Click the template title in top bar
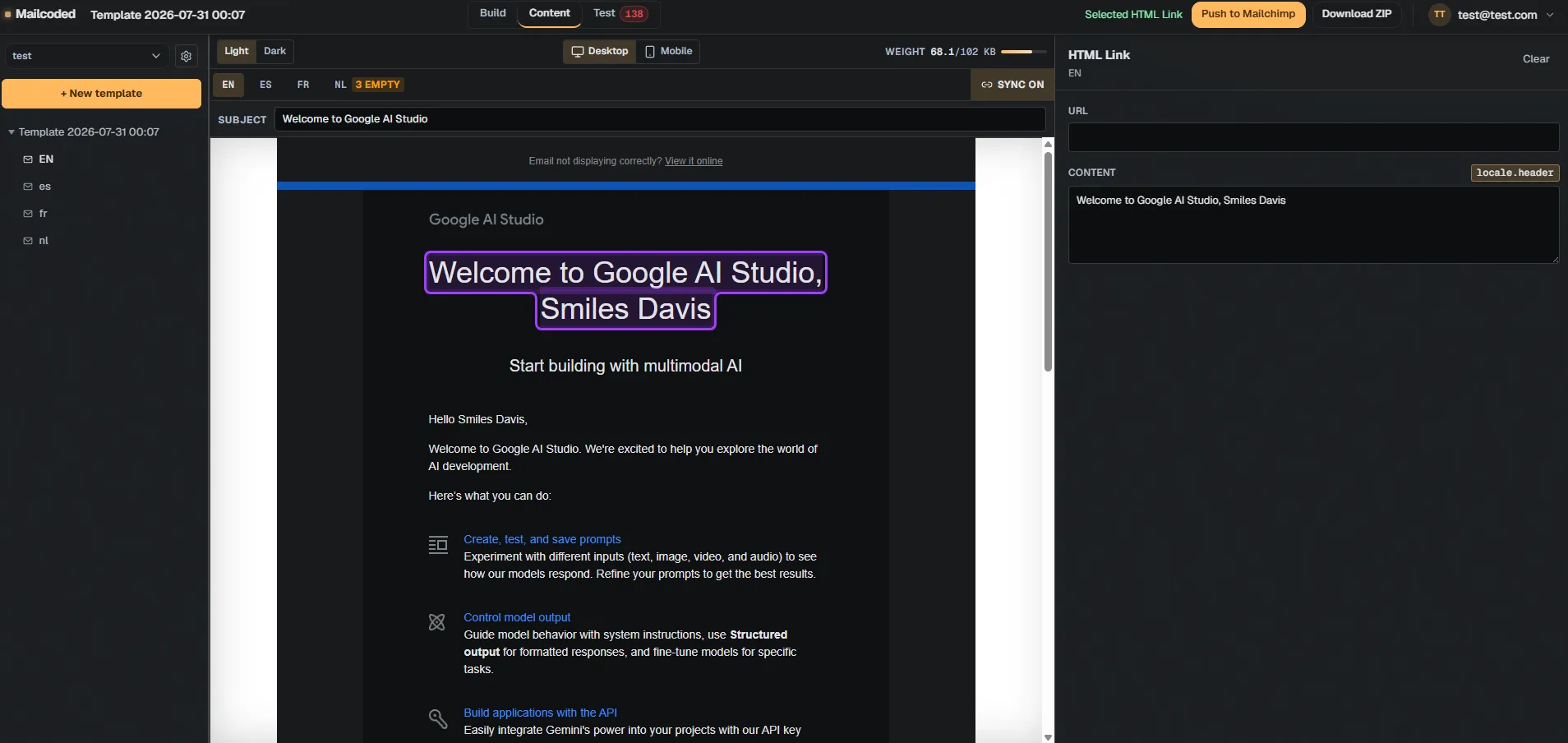 tap(168, 15)
